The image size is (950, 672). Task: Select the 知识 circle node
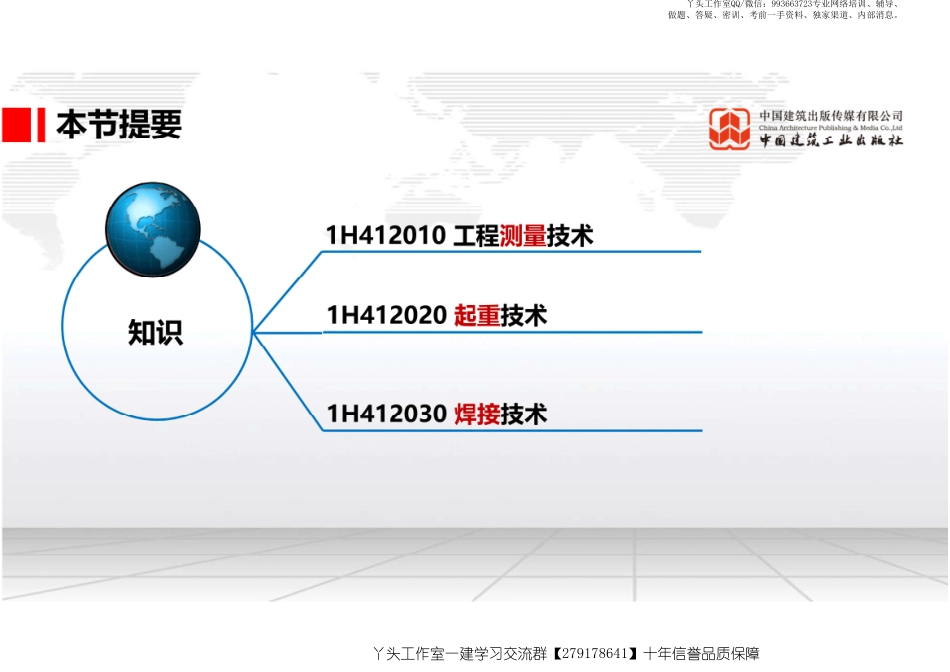(156, 330)
